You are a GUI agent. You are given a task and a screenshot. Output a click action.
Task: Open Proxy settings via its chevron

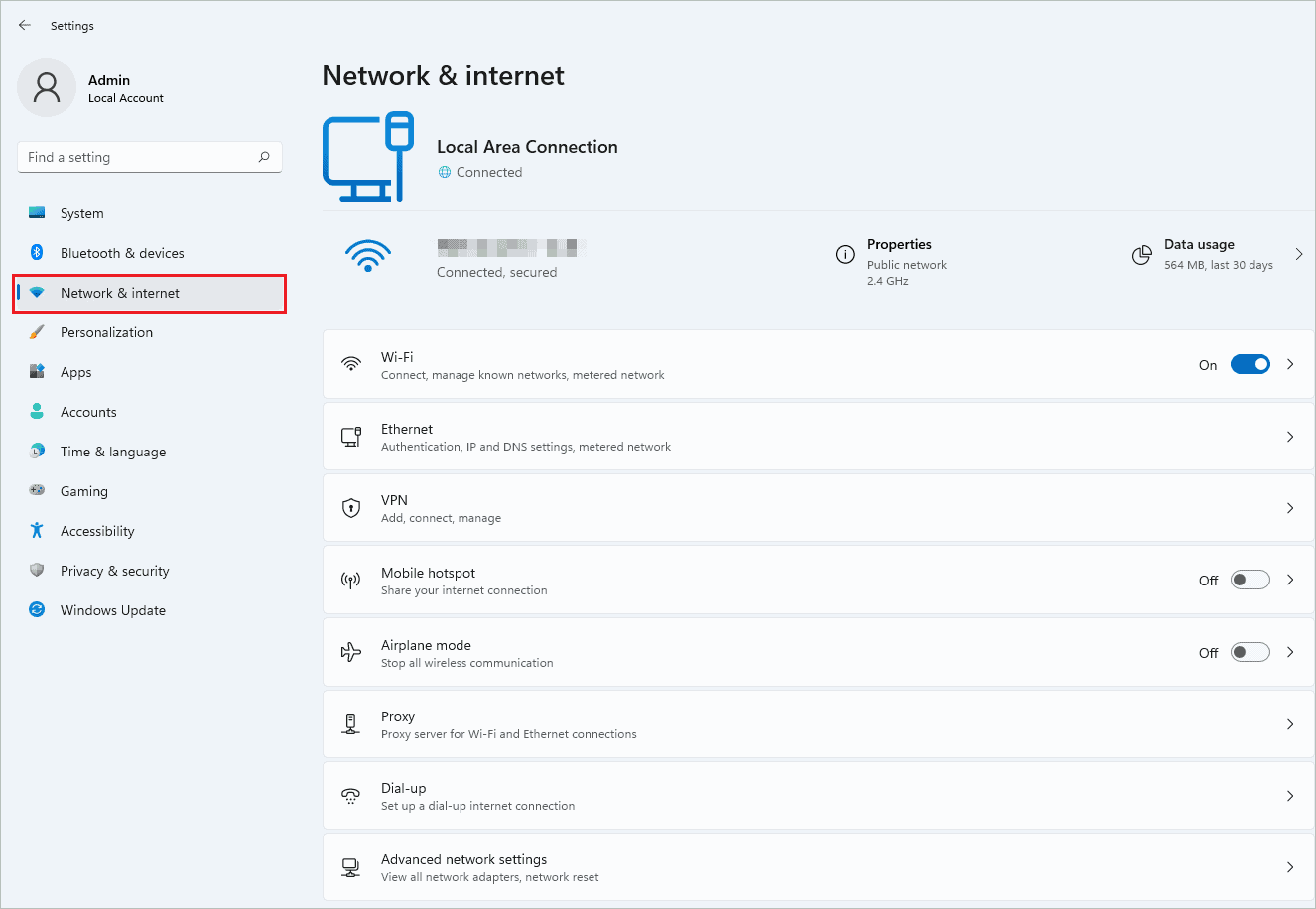point(1290,724)
